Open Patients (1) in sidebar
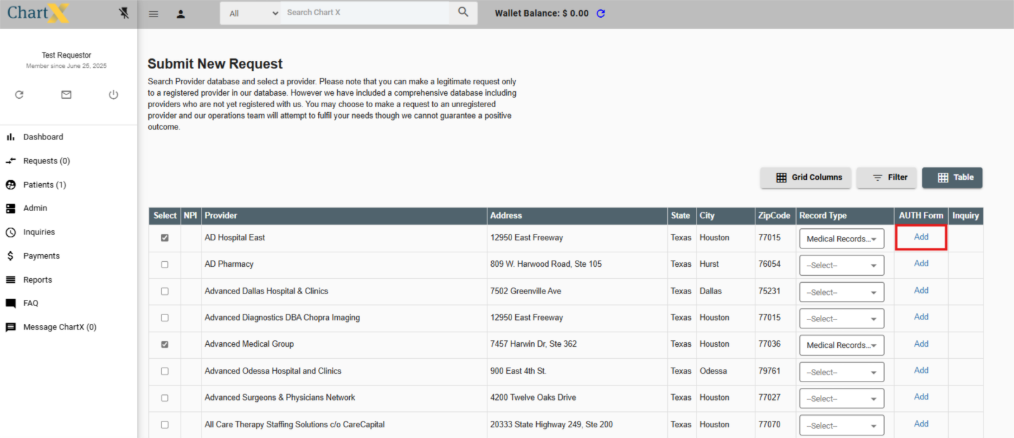The width and height of the screenshot is (1014, 438). coord(45,185)
